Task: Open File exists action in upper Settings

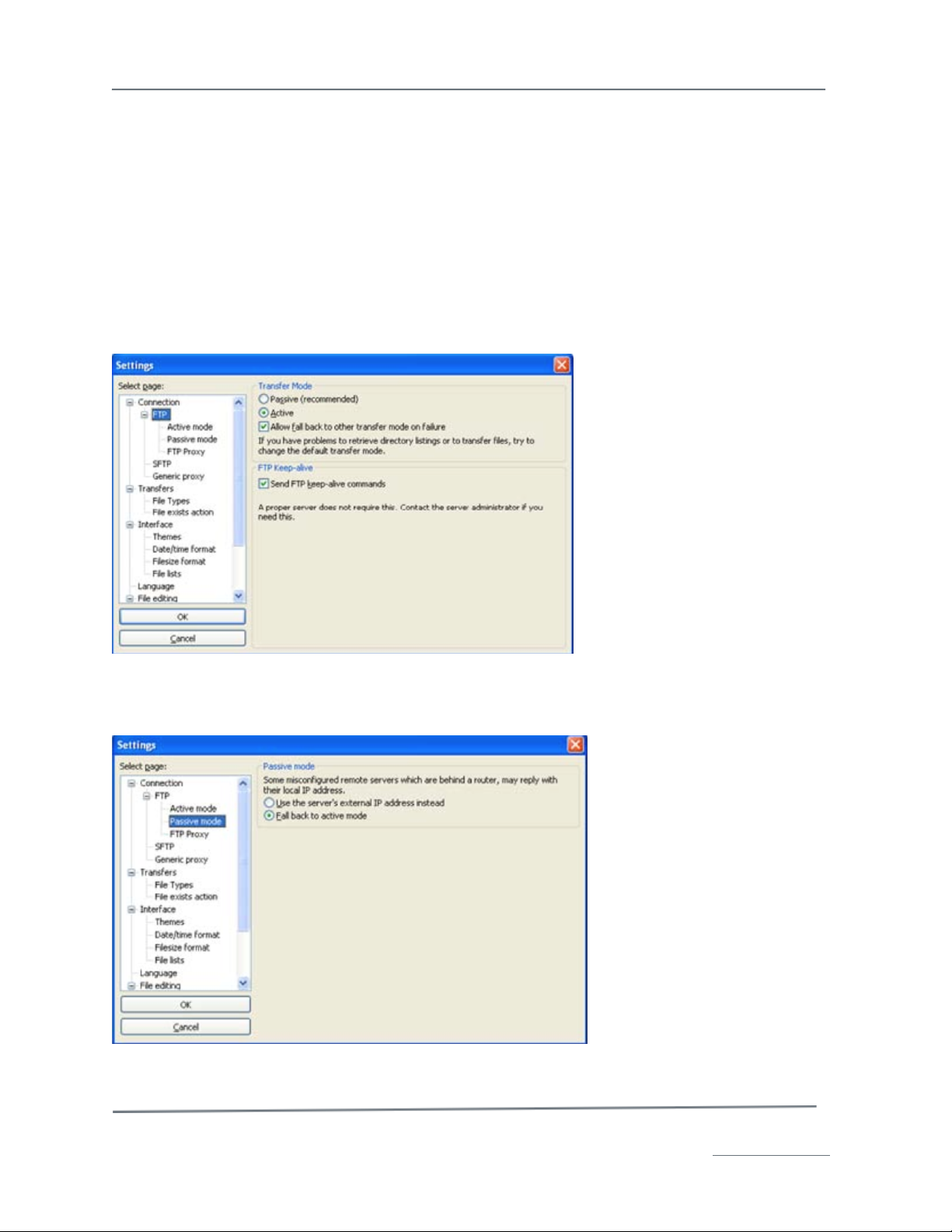Action: pyautogui.click(x=183, y=512)
